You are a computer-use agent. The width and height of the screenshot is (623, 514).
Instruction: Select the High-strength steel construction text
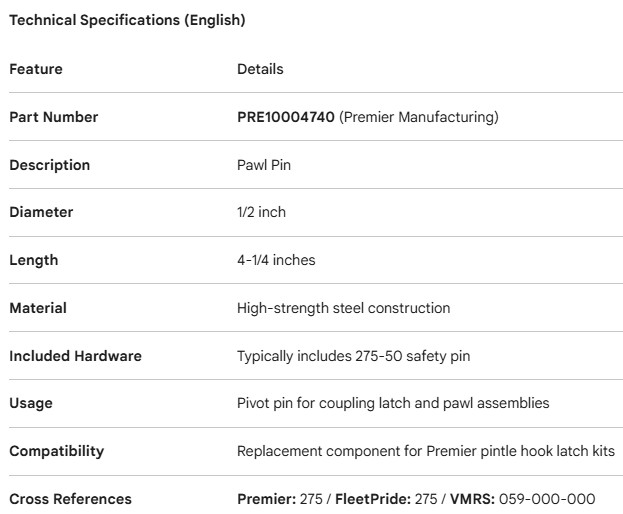tap(343, 308)
